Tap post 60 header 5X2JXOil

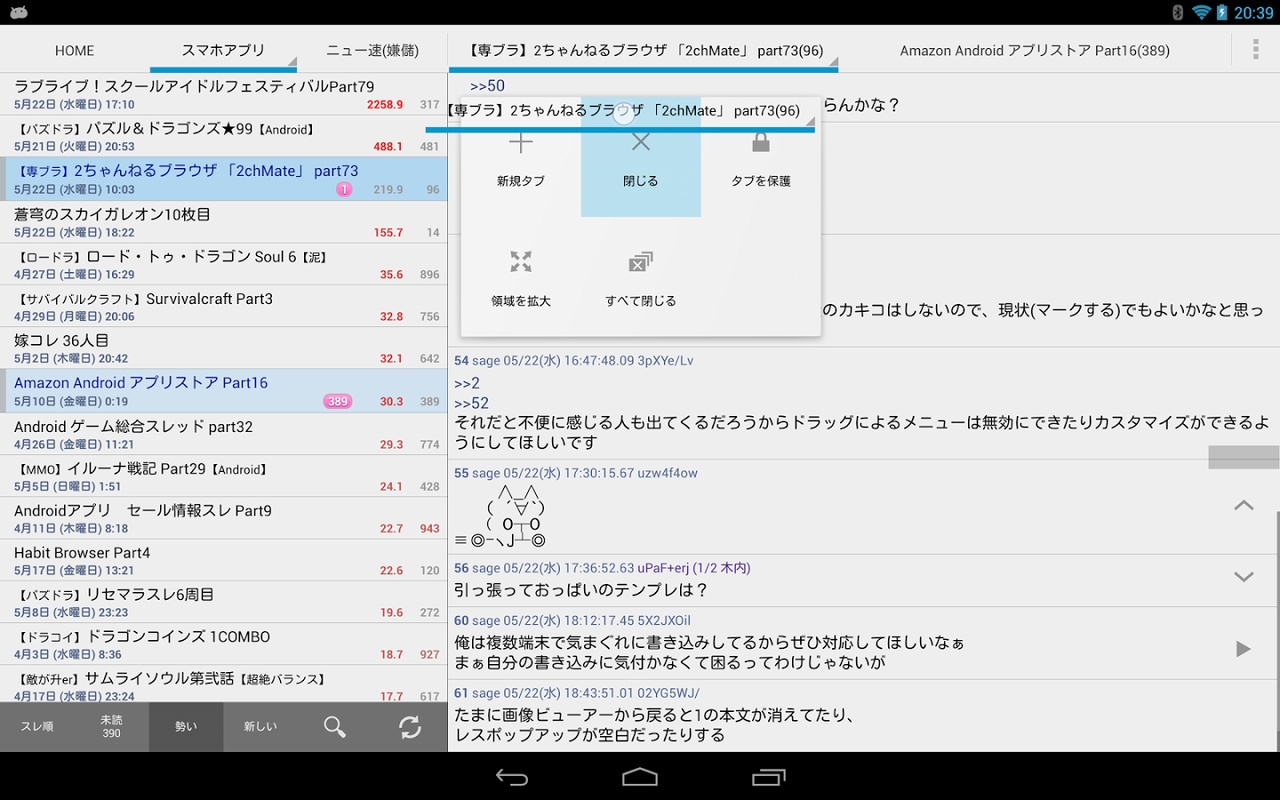click(572, 621)
